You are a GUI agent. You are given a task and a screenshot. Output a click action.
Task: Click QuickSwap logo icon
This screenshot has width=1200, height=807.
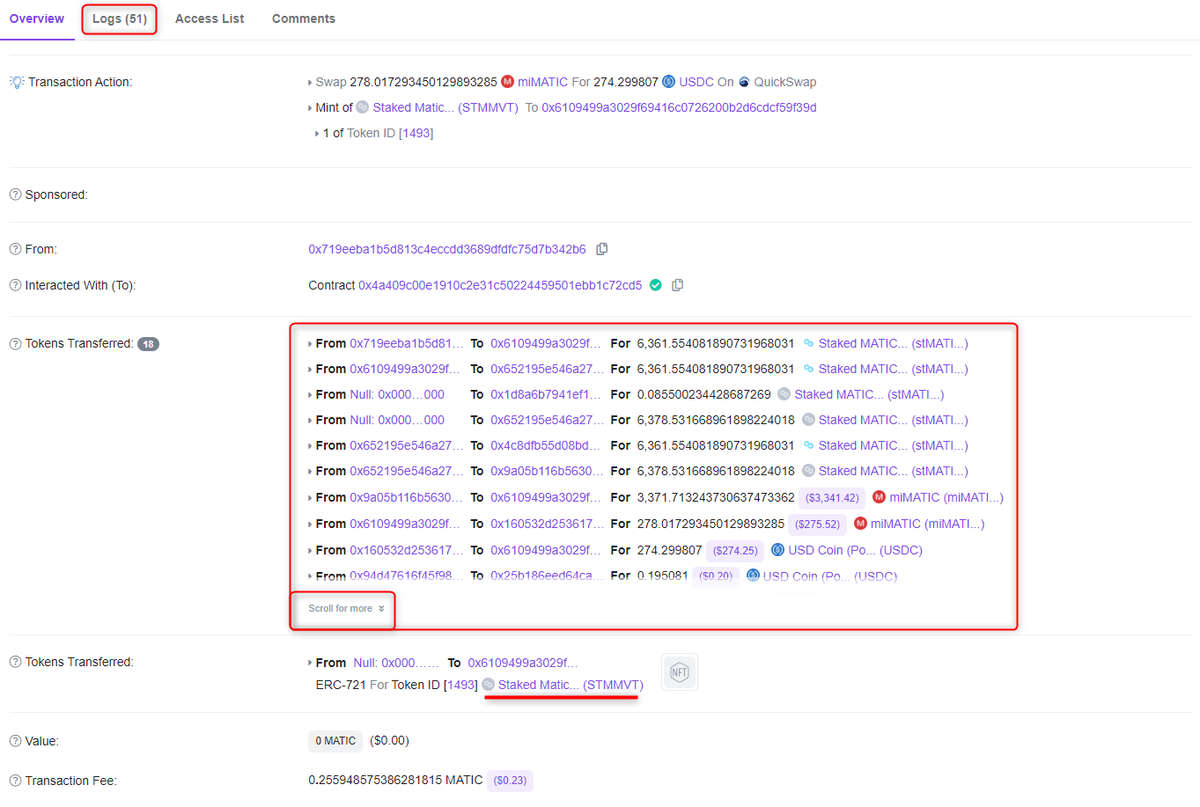[744, 82]
